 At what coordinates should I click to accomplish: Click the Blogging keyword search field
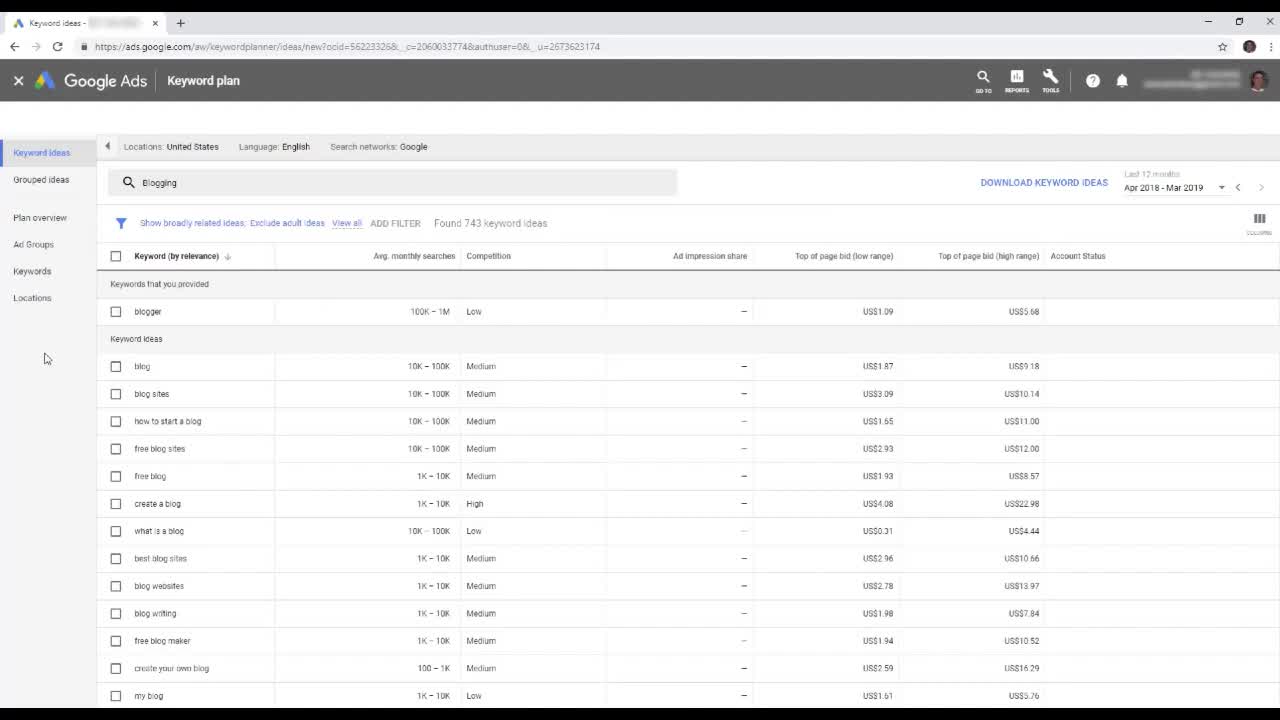[392, 182]
